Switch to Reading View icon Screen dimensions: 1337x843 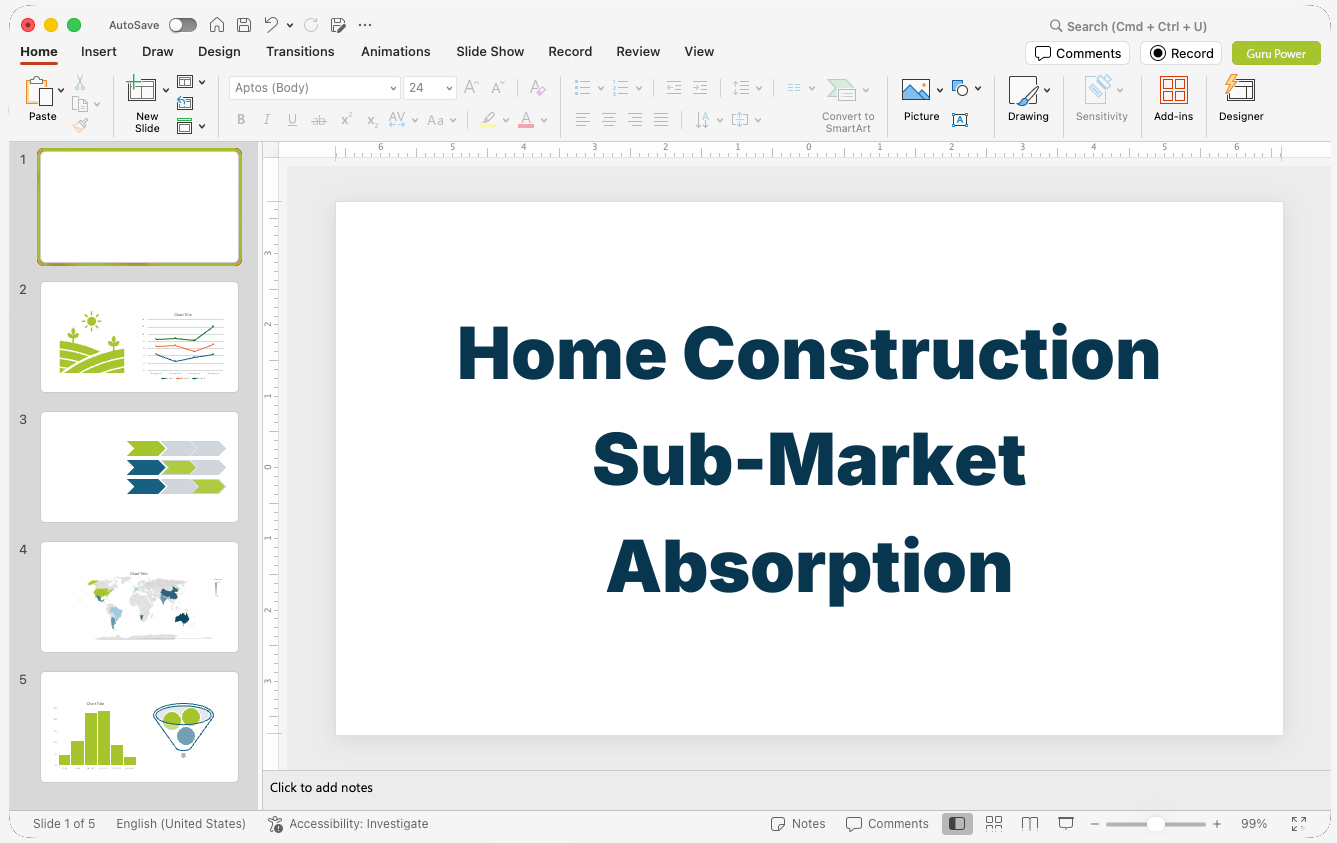point(1030,824)
